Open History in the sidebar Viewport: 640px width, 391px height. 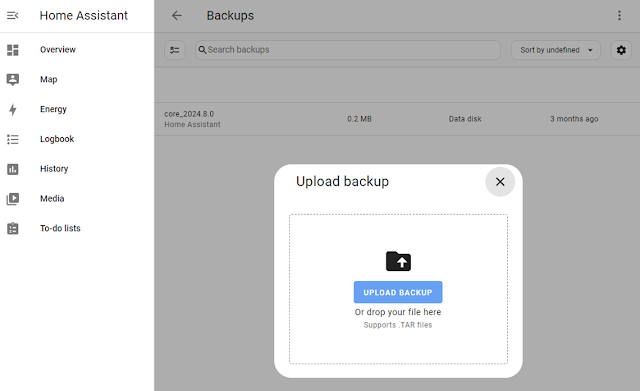click(x=54, y=169)
